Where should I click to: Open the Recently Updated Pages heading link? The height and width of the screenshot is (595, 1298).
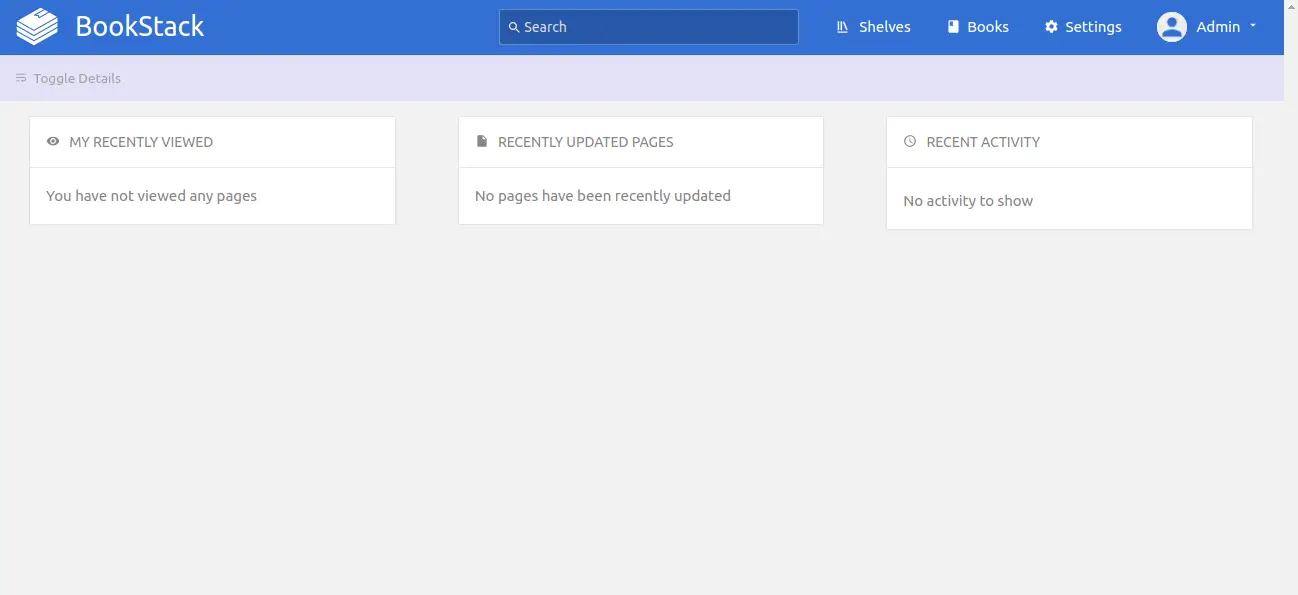586,142
